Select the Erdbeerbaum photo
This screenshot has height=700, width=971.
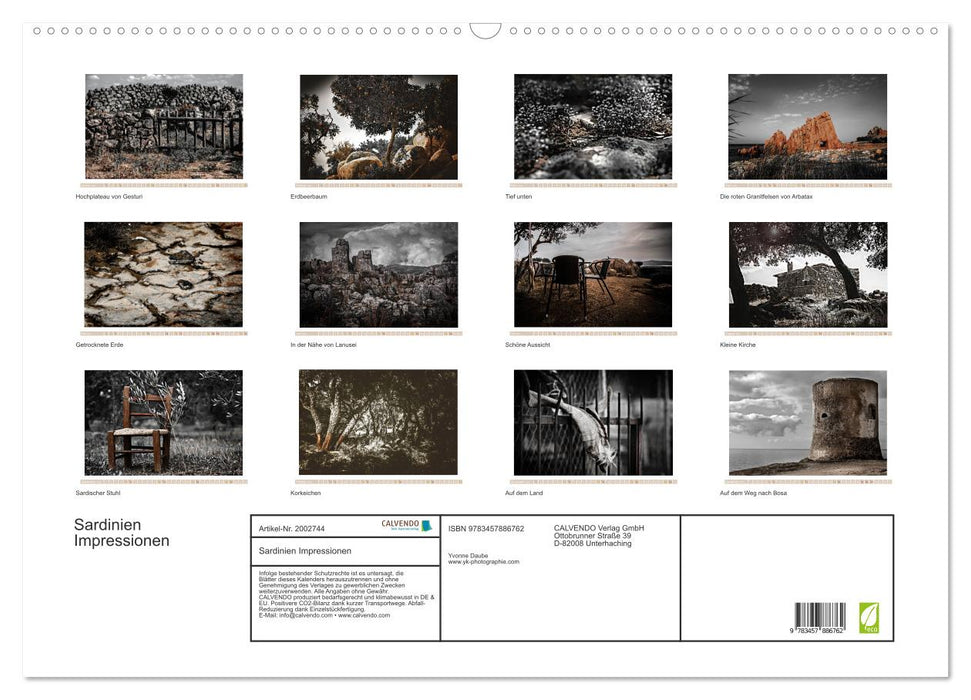click(x=379, y=127)
